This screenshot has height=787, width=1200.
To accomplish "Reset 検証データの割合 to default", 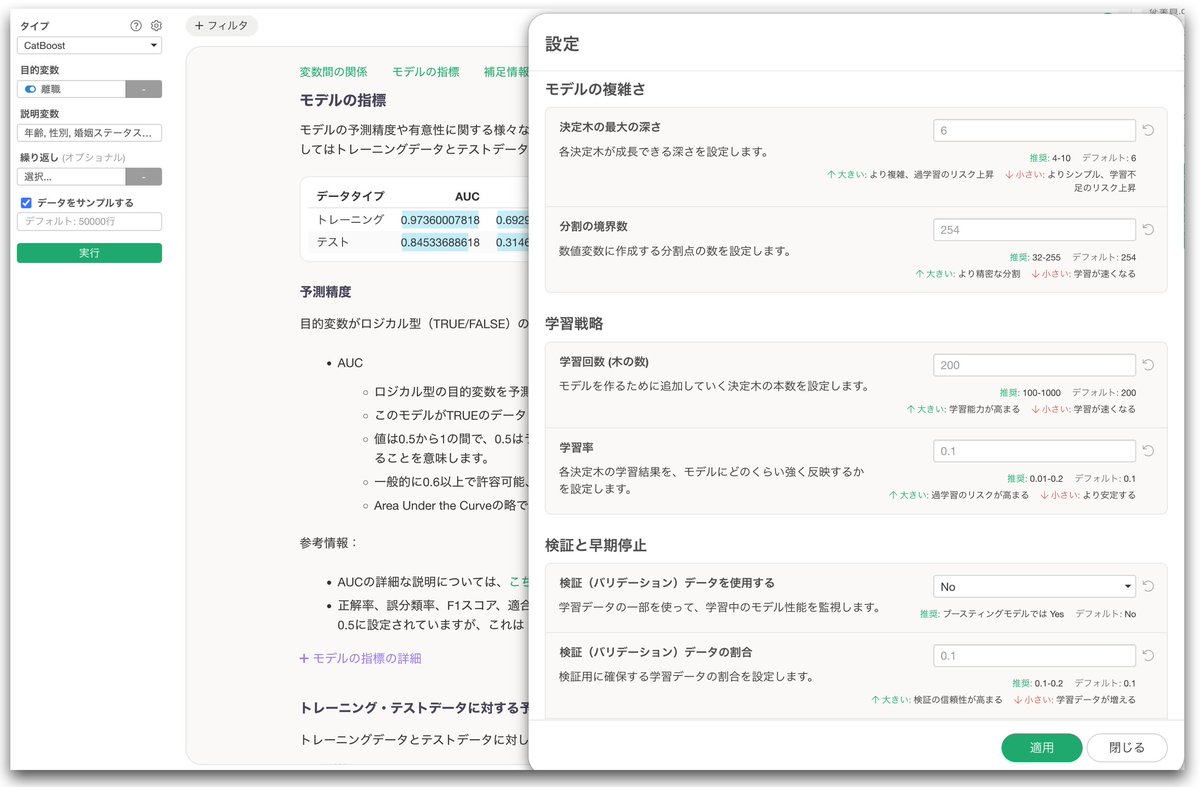I will click(1149, 656).
